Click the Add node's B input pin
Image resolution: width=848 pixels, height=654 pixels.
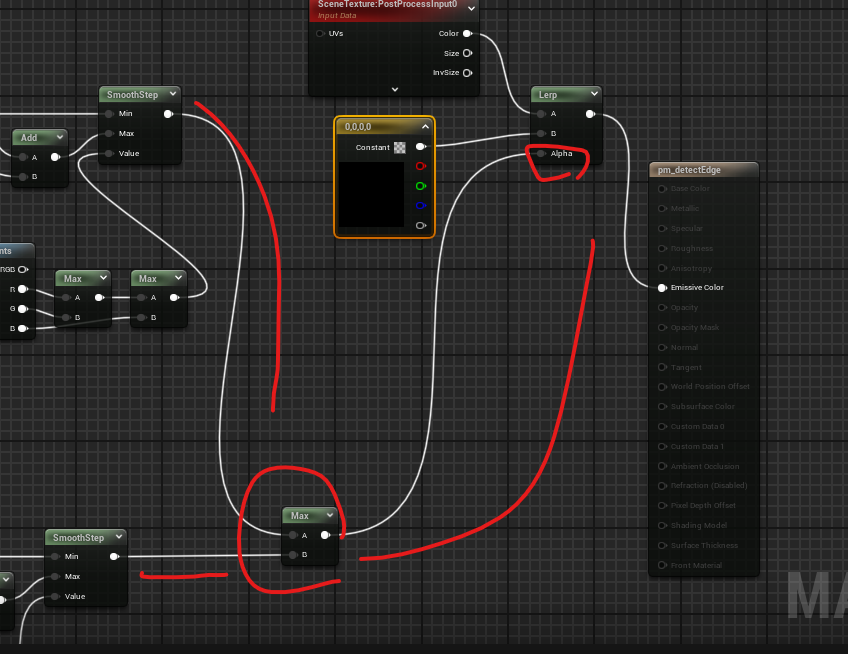click(x=23, y=177)
